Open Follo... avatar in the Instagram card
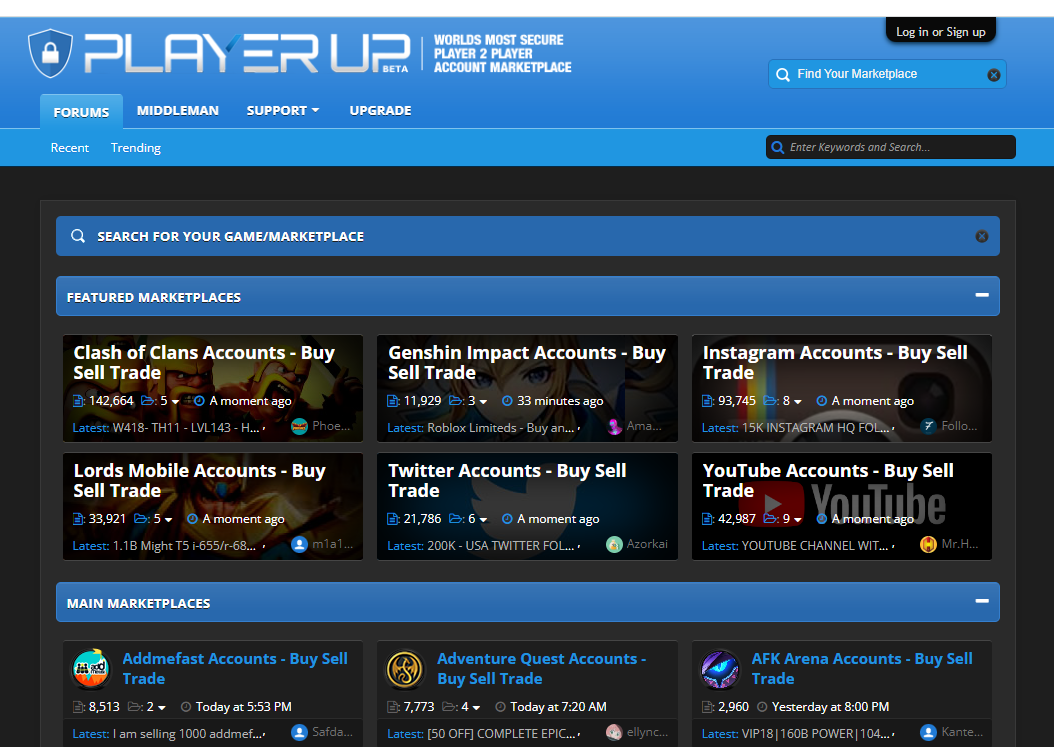The height and width of the screenshot is (747, 1054). [x=928, y=426]
